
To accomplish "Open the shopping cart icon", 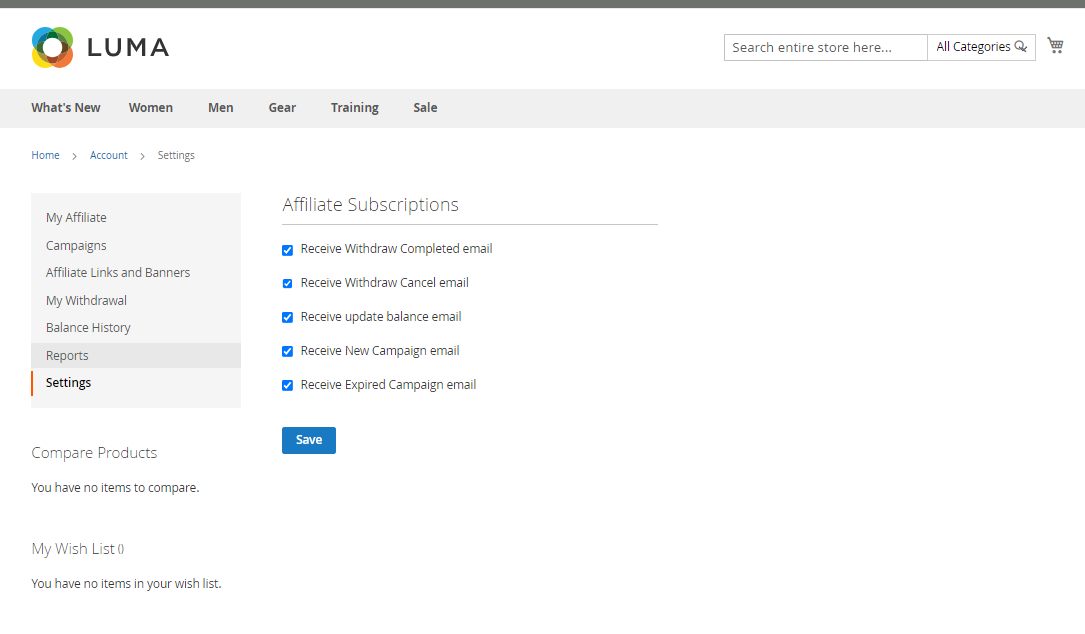I will (1055, 45).
